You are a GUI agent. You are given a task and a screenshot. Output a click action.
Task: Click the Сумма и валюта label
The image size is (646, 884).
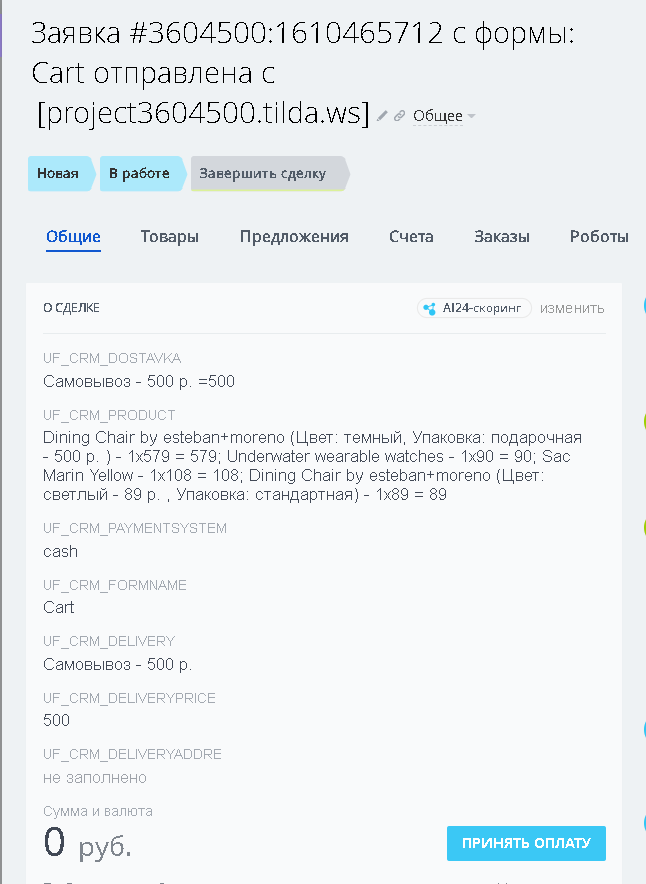[x=98, y=811]
